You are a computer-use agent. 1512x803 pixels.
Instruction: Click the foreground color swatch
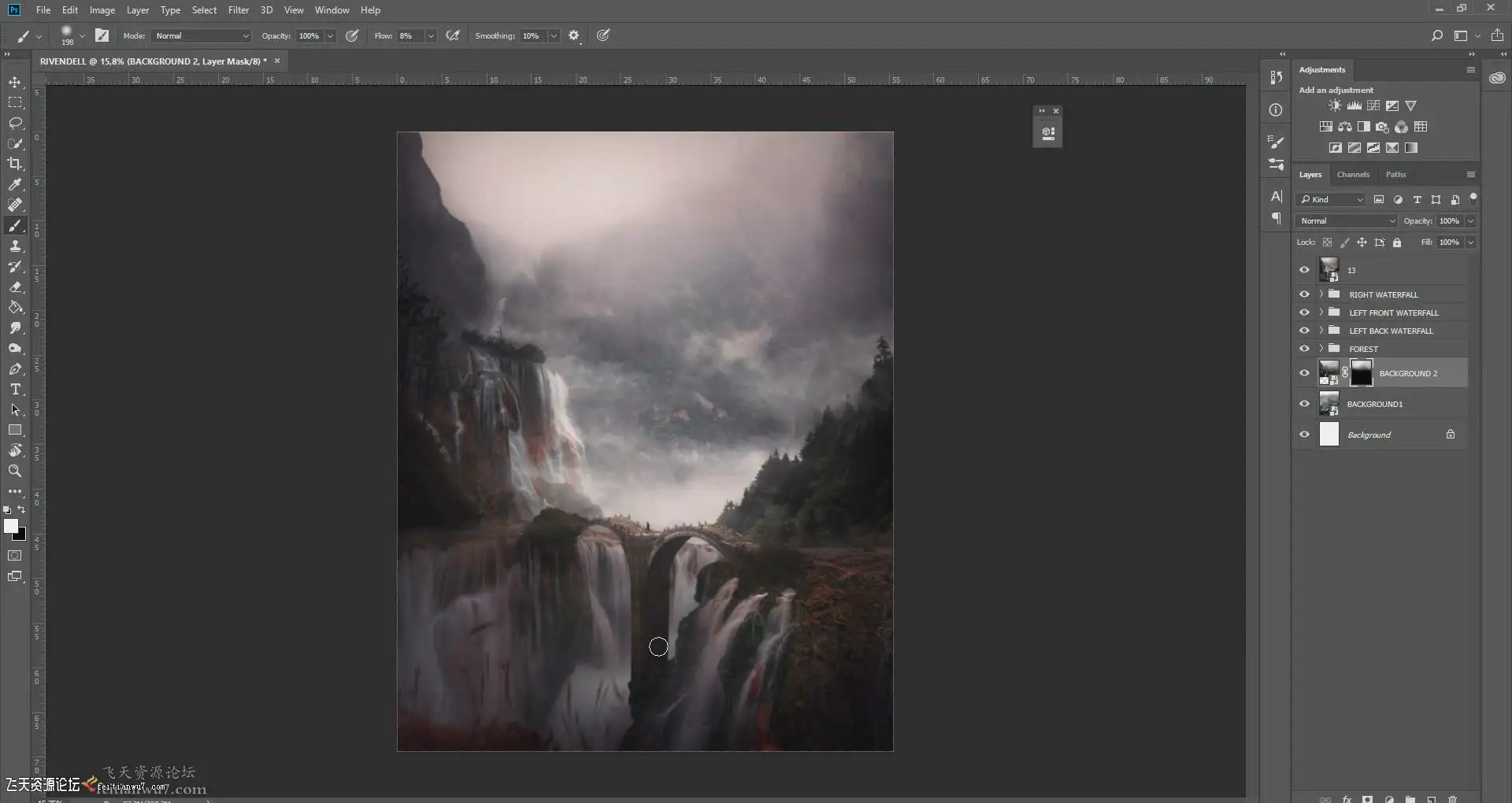pyautogui.click(x=10, y=526)
